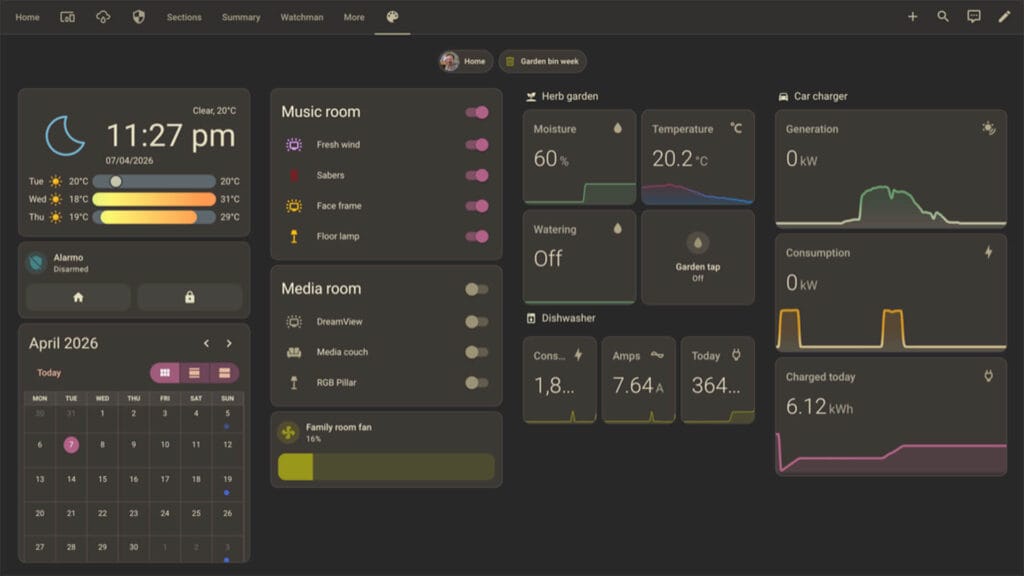The width and height of the screenshot is (1024, 576).
Task: Click the Garden bin week badge
Action: pyautogui.click(x=542, y=61)
